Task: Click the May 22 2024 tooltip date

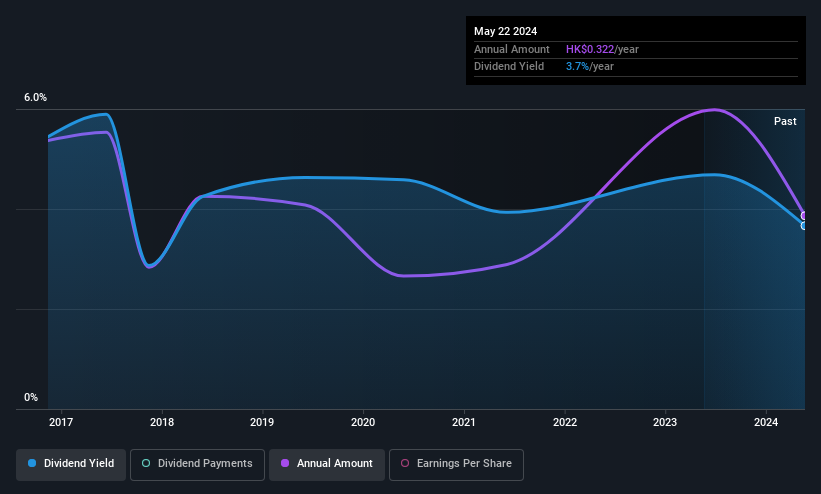Action: (505, 31)
